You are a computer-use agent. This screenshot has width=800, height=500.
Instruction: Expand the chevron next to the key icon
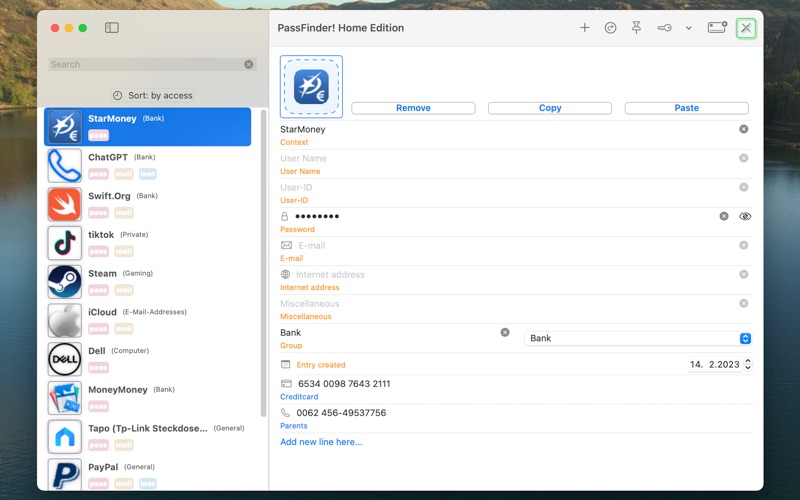pyautogui.click(x=689, y=28)
